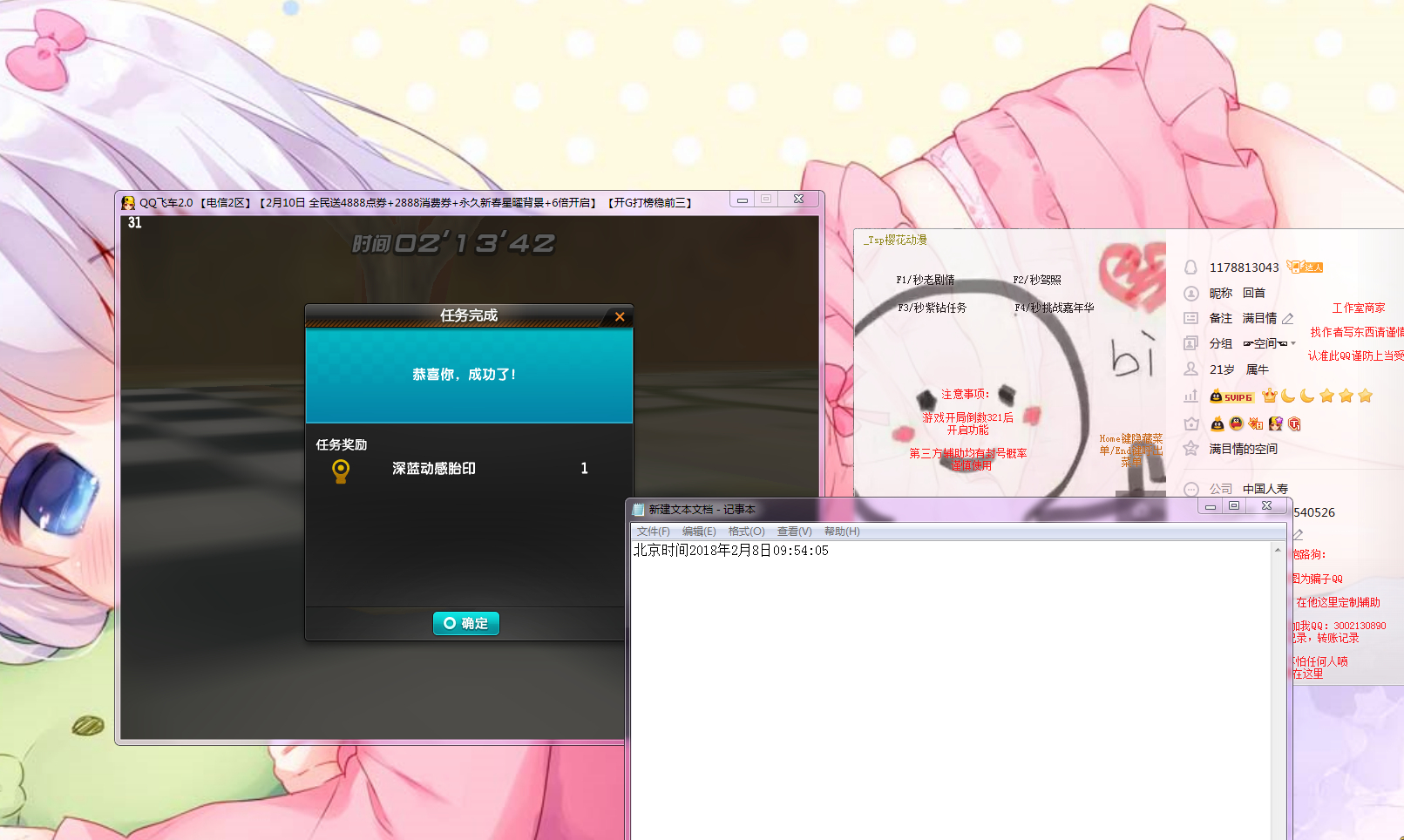Click the 备注 card icon
The height and width of the screenshot is (840, 1404).
[x=1190, y=318]
